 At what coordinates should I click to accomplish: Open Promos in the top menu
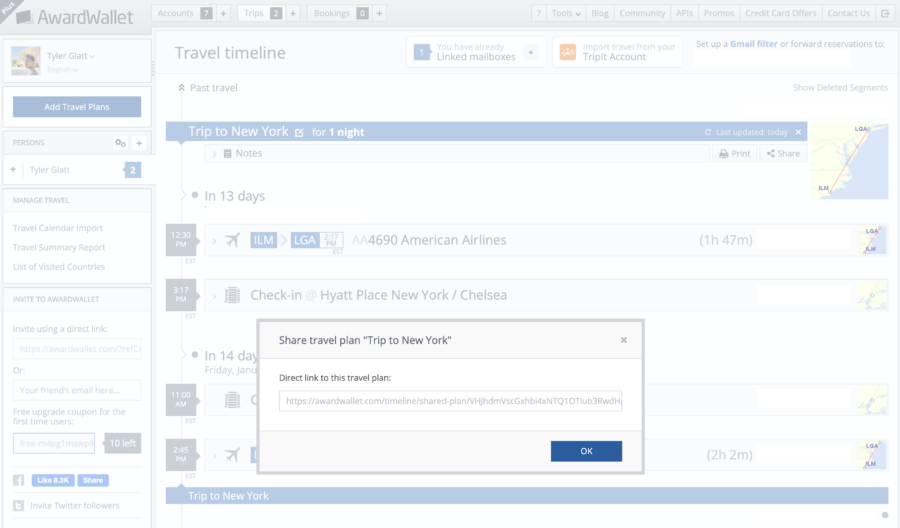[719, 13]
